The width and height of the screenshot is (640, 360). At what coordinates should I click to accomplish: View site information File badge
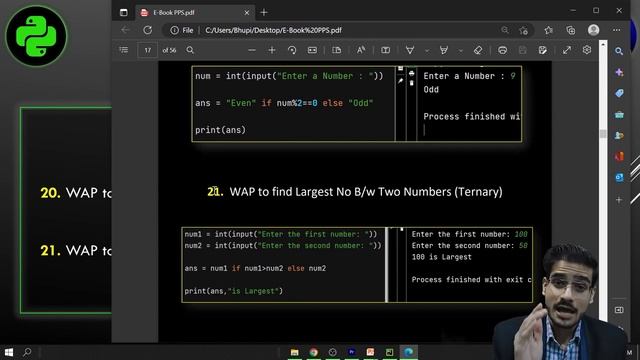pos(182,30)
